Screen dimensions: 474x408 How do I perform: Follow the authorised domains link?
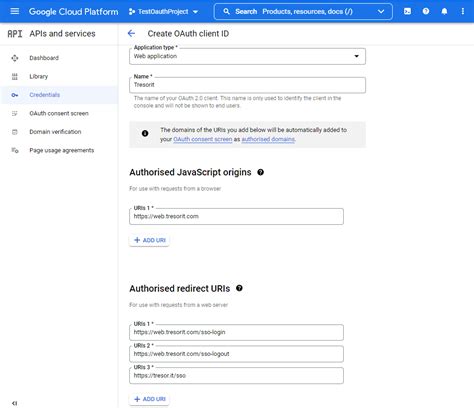268,139
